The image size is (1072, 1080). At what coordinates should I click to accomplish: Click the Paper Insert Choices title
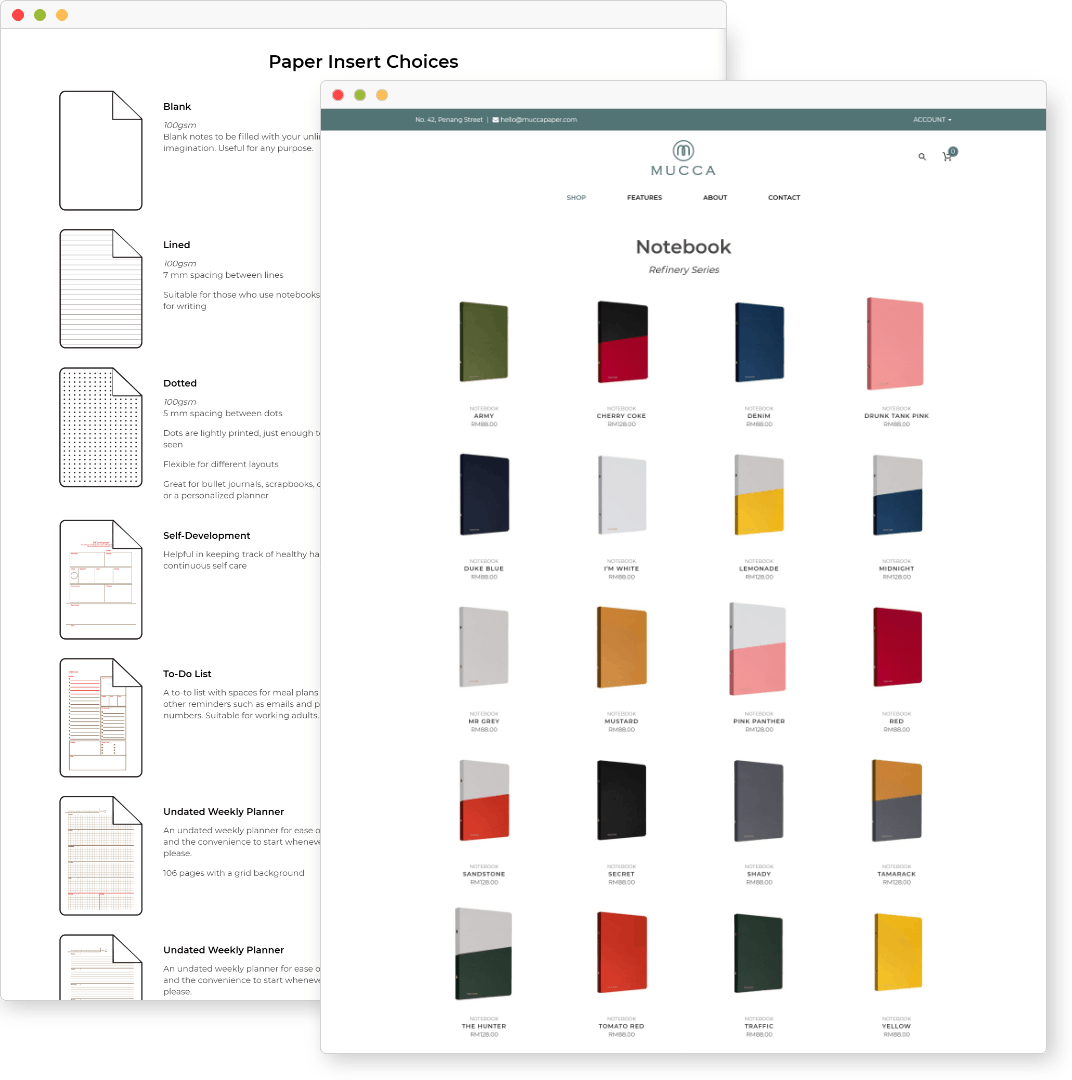pos(363,62)
